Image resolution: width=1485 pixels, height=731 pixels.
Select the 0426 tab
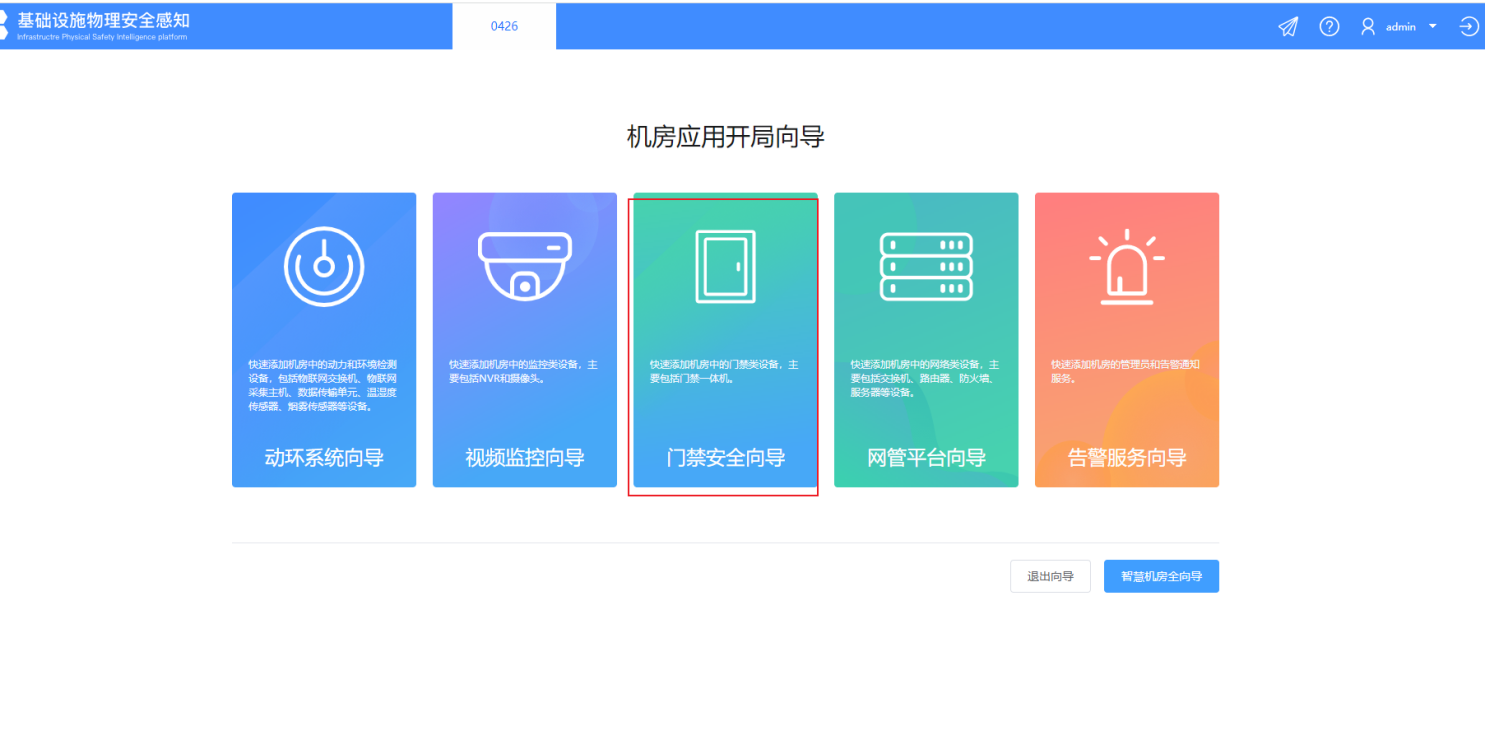pos(504,26)
